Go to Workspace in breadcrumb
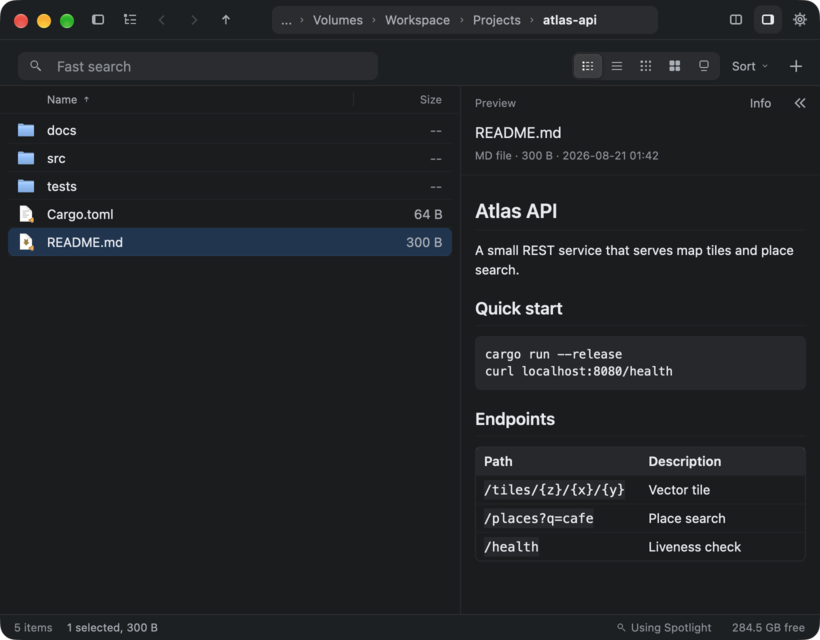The width and height of the screenshot is (820, 640). [417, 20]
